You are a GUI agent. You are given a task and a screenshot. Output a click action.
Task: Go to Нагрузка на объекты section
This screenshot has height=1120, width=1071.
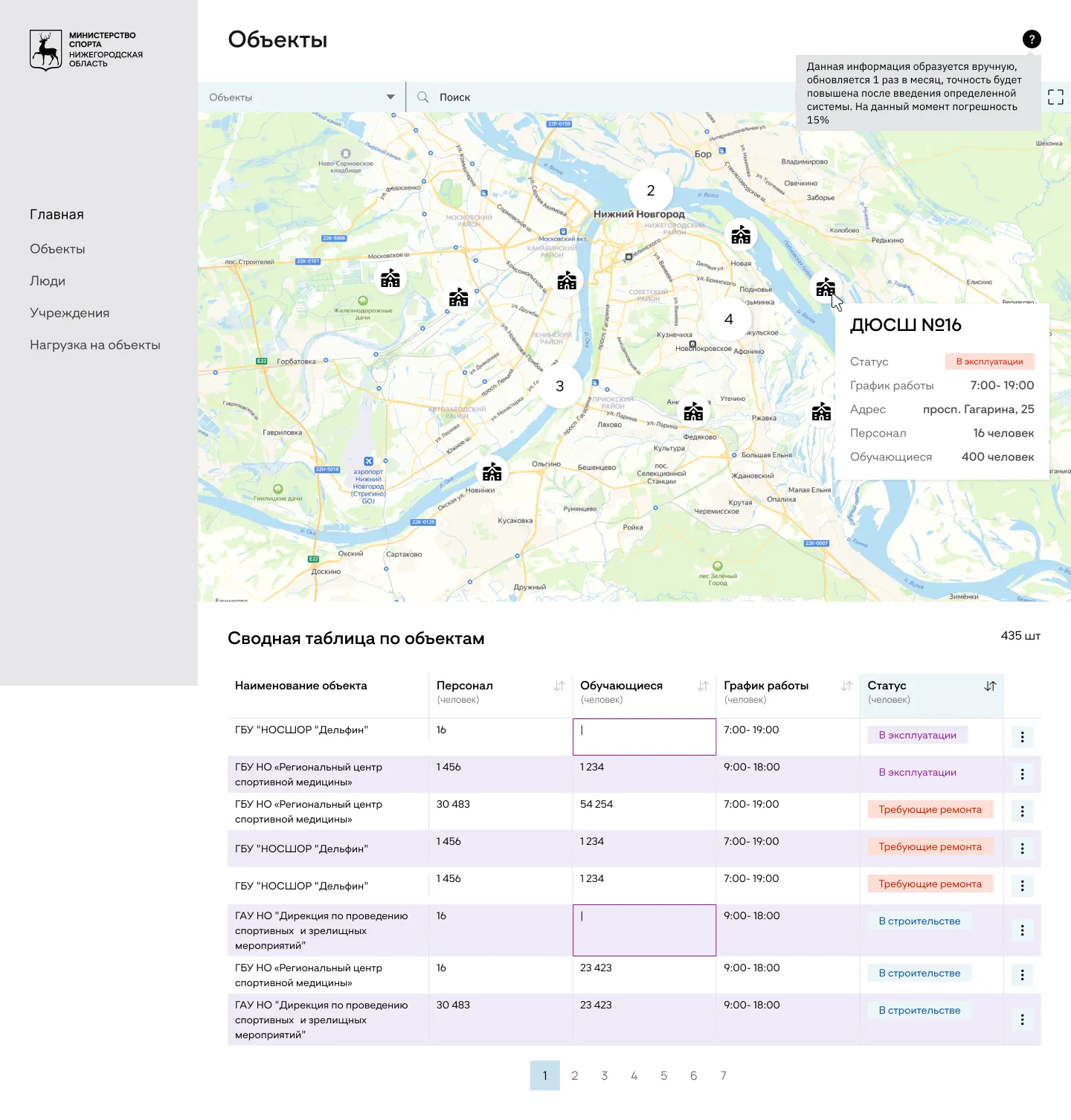click(95, 345)
